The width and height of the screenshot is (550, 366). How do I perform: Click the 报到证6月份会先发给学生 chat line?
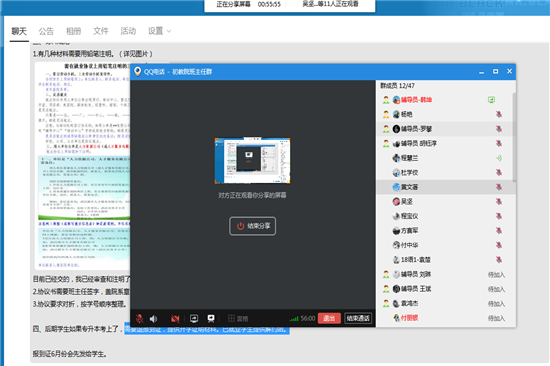tap(70, 354)
